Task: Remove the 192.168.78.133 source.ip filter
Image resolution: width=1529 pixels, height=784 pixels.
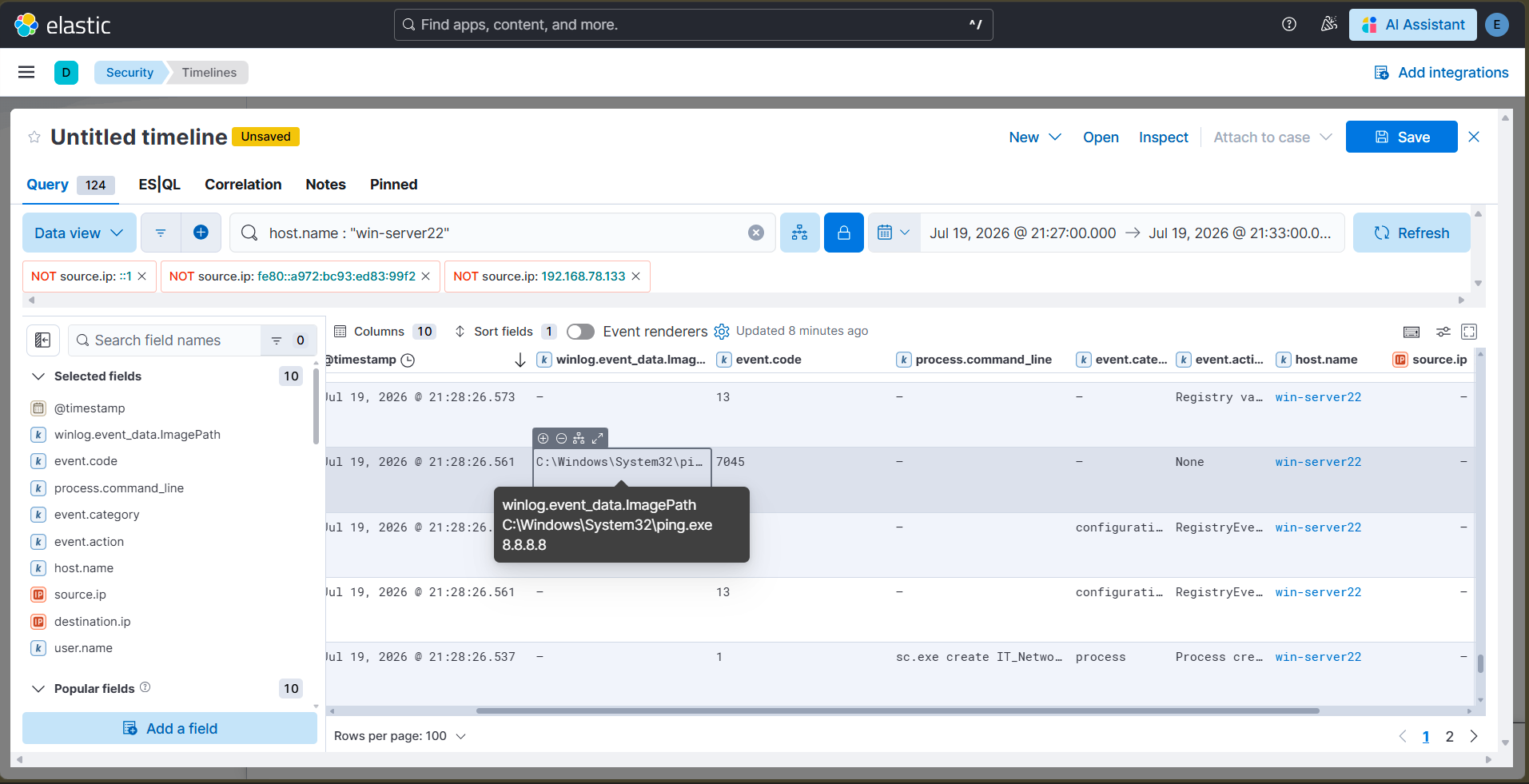Action: click(636, 277)
